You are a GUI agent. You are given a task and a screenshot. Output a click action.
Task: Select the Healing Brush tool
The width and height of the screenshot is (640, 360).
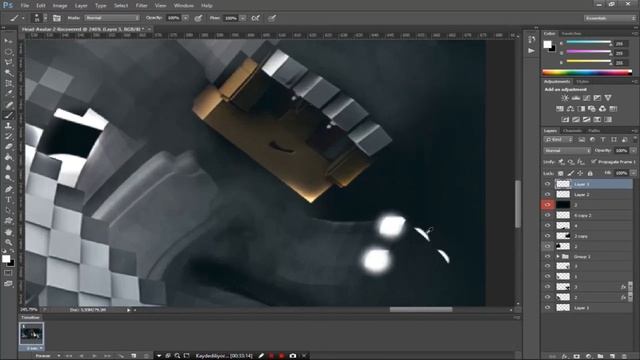[x=8, y=104]
